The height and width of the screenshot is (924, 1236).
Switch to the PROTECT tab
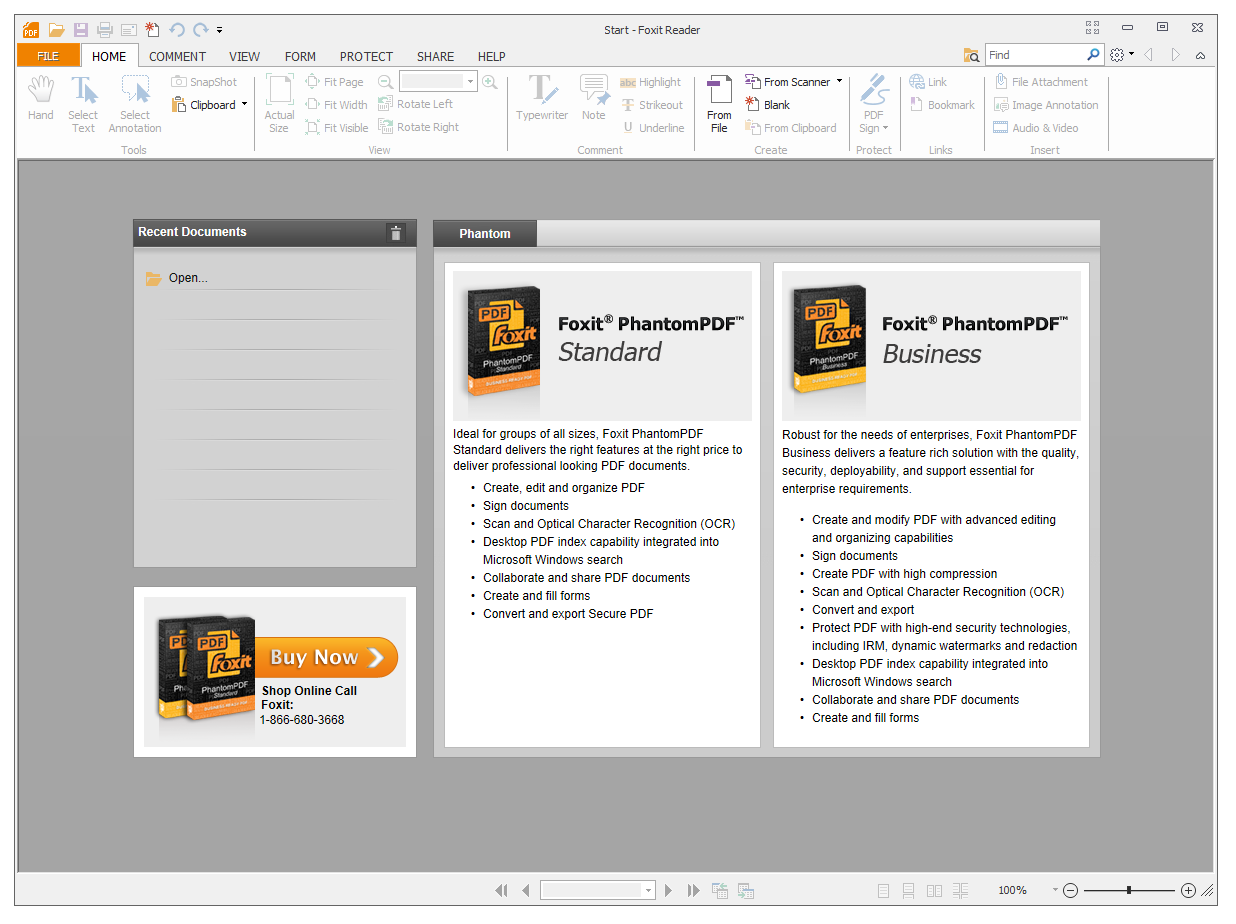[x=366, y=56]
